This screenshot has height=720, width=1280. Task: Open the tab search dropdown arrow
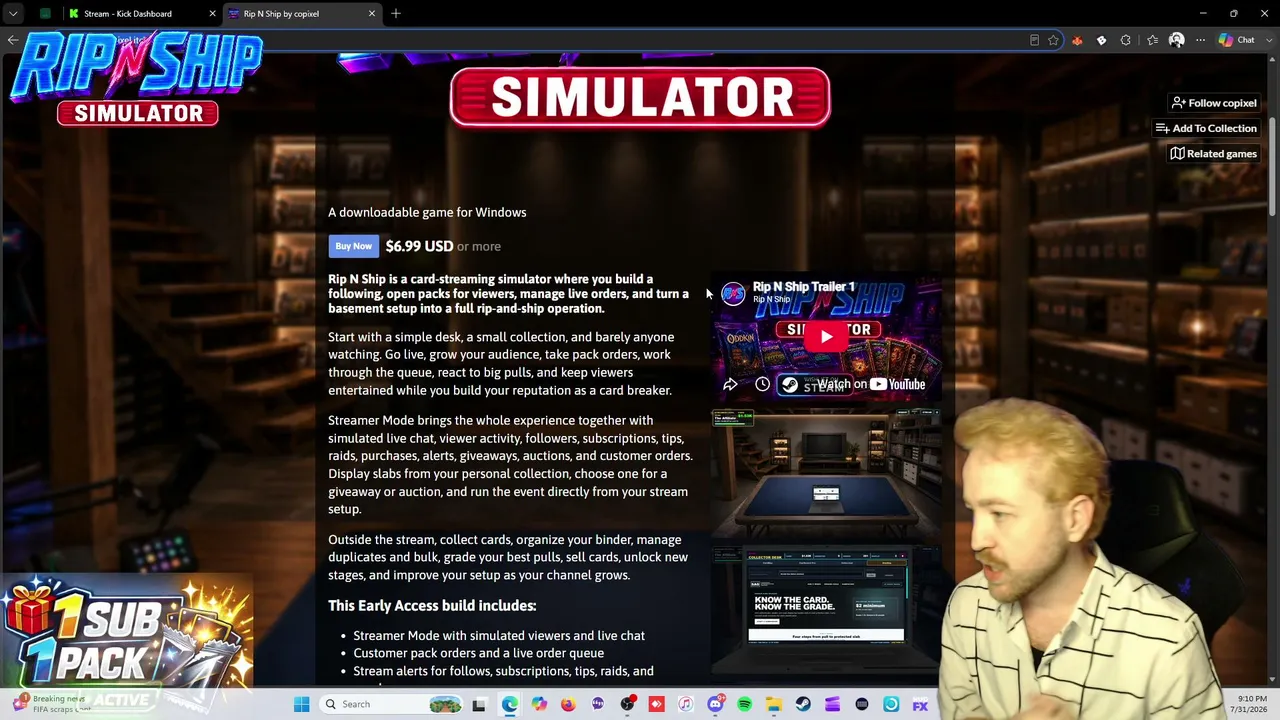point(13,14)
